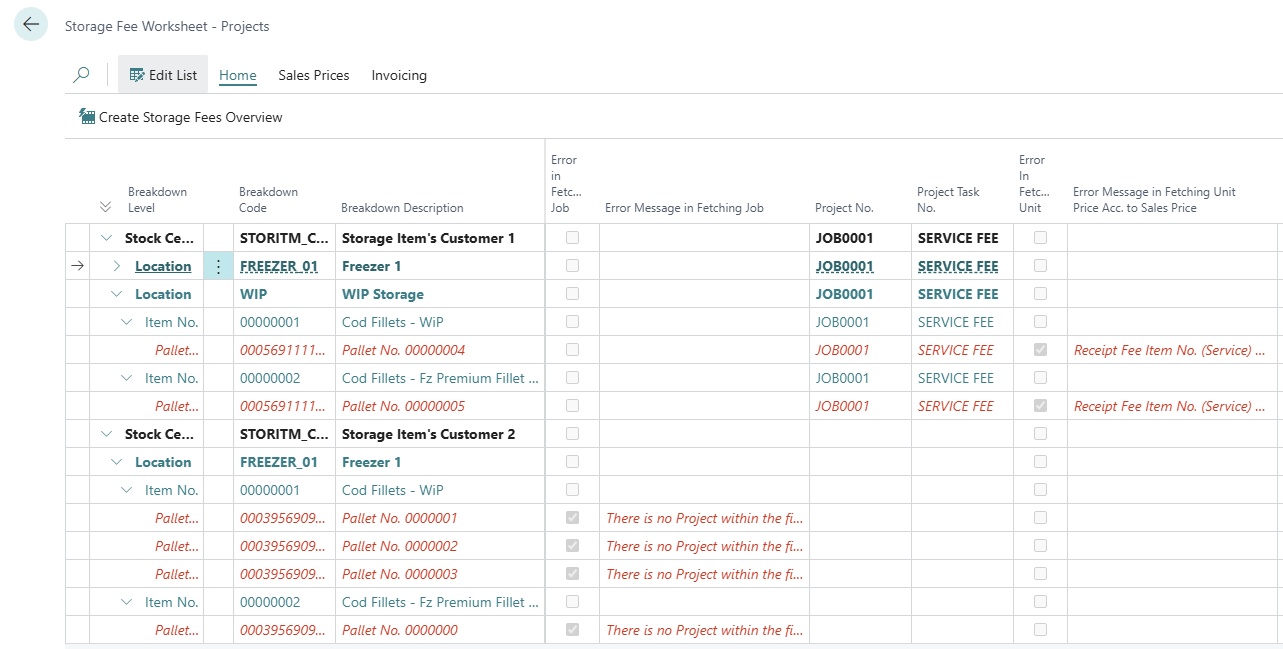Click the collapse-all chevron in header
The image size is (1283, 649).
(106, 207)
